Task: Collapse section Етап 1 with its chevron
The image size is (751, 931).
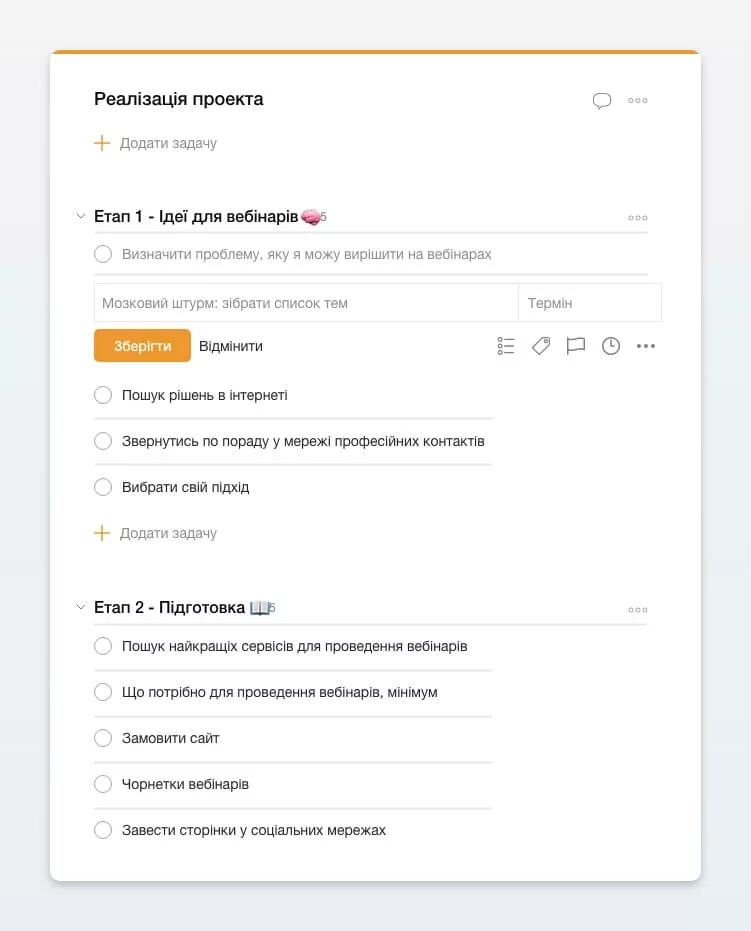Action: 80,215
